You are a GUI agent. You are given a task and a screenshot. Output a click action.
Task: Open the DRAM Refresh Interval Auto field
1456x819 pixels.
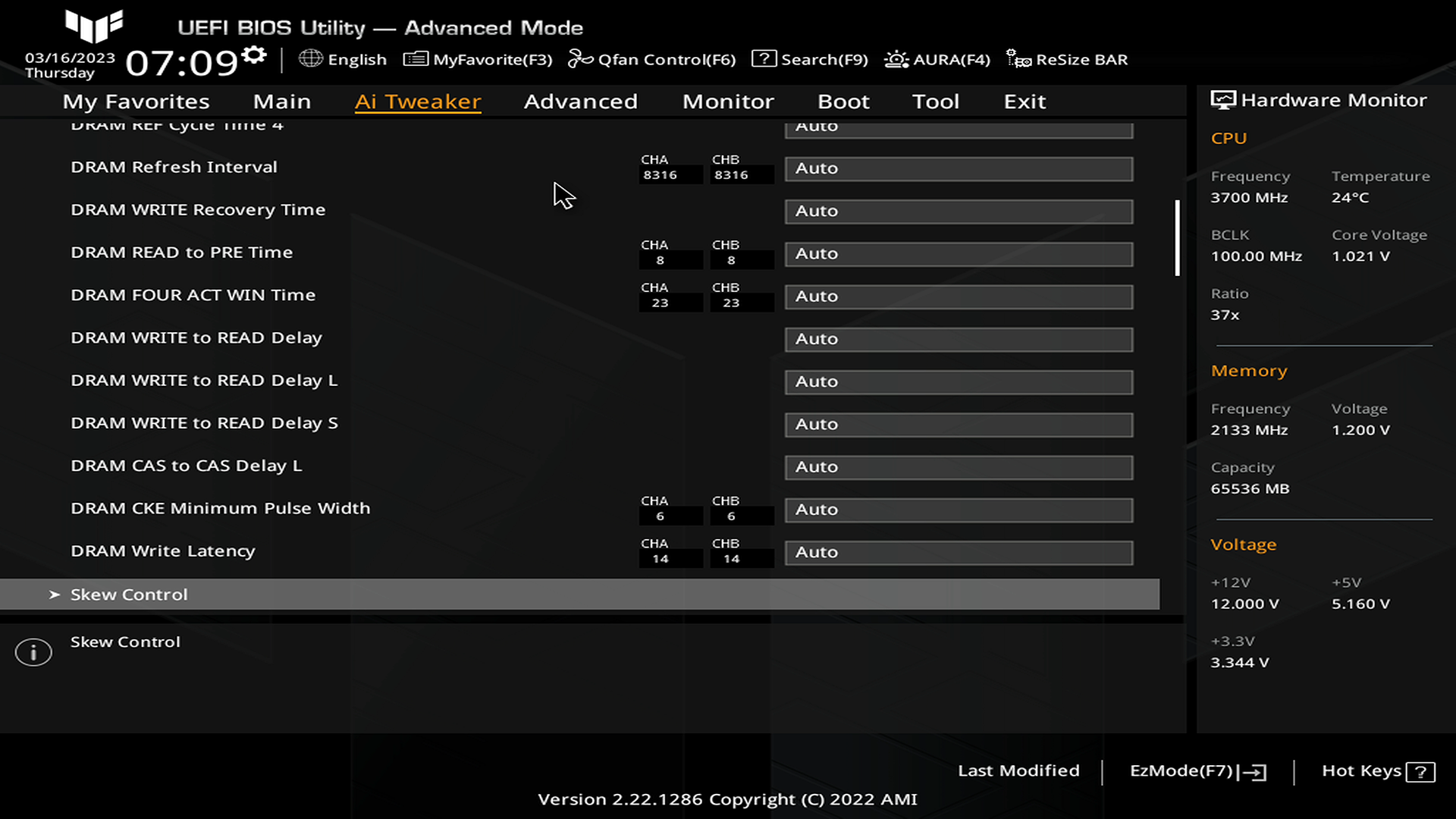pyautogui.click(x=959, y=168)
